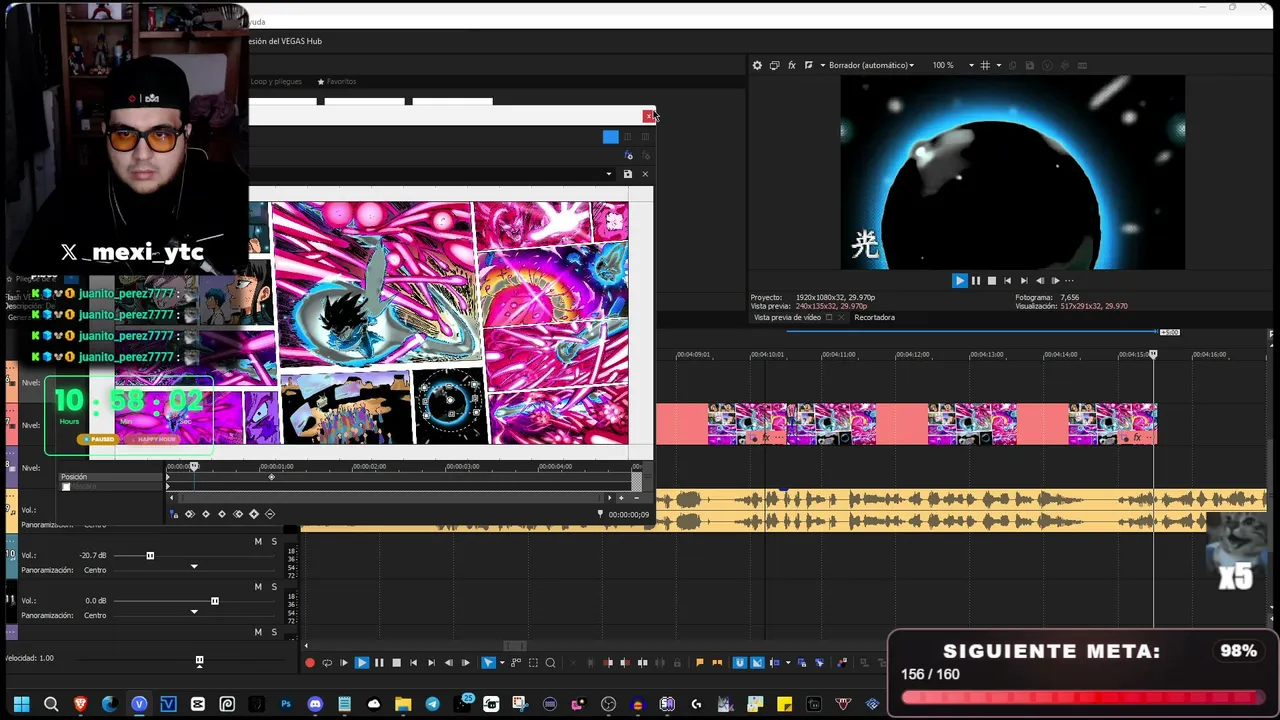
Task: Open Borrador (automático) preview quality dropdown
Action: 871,65
